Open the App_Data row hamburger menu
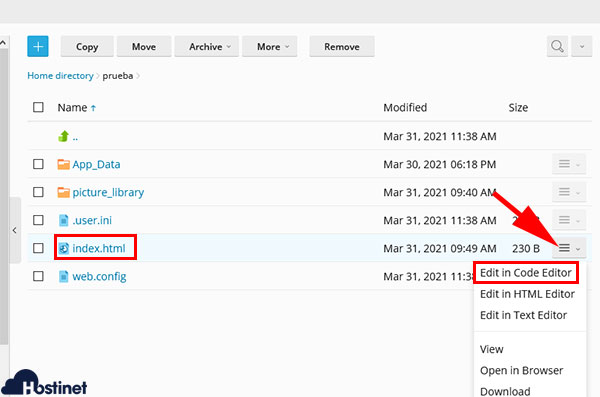Viewport: 600px width, 397px height. pos(569,164)
